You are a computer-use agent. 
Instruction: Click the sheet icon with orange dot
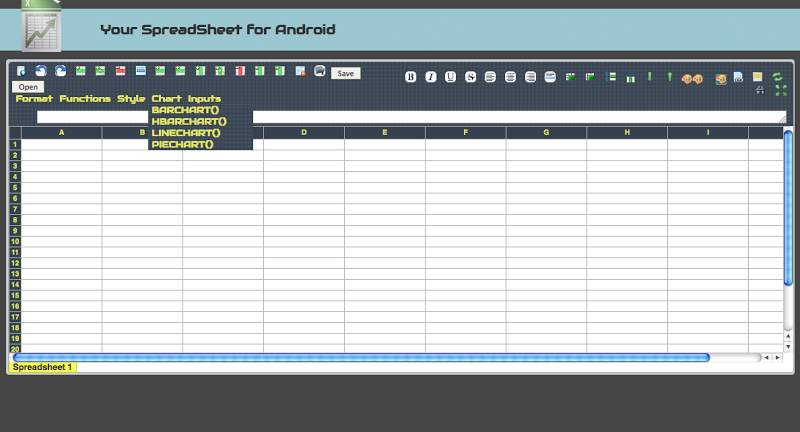(300, 71)
